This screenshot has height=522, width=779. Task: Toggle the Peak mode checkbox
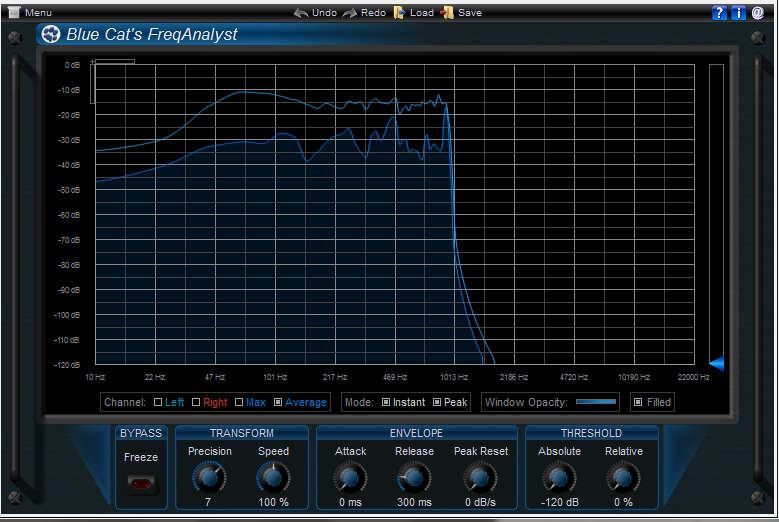[437, 402]
